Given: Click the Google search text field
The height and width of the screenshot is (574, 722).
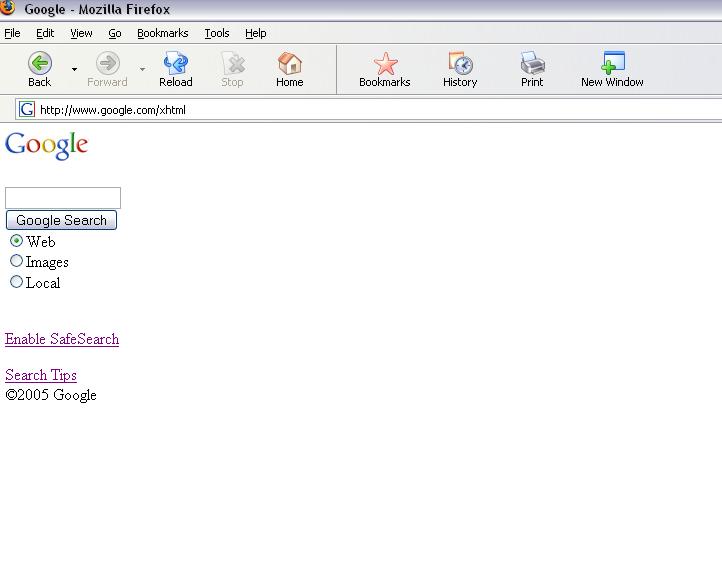Looking at the screenshot, I should [63, 198].
